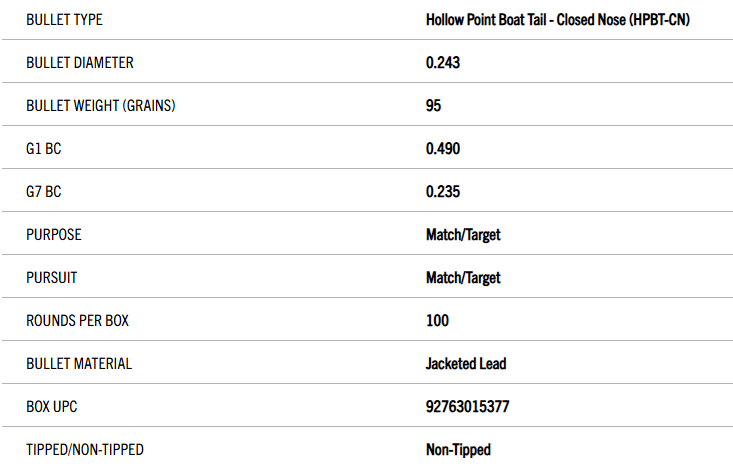This screenshot has width=733, height=469.
Task: Click the G1 BC label
Action: 46,148
